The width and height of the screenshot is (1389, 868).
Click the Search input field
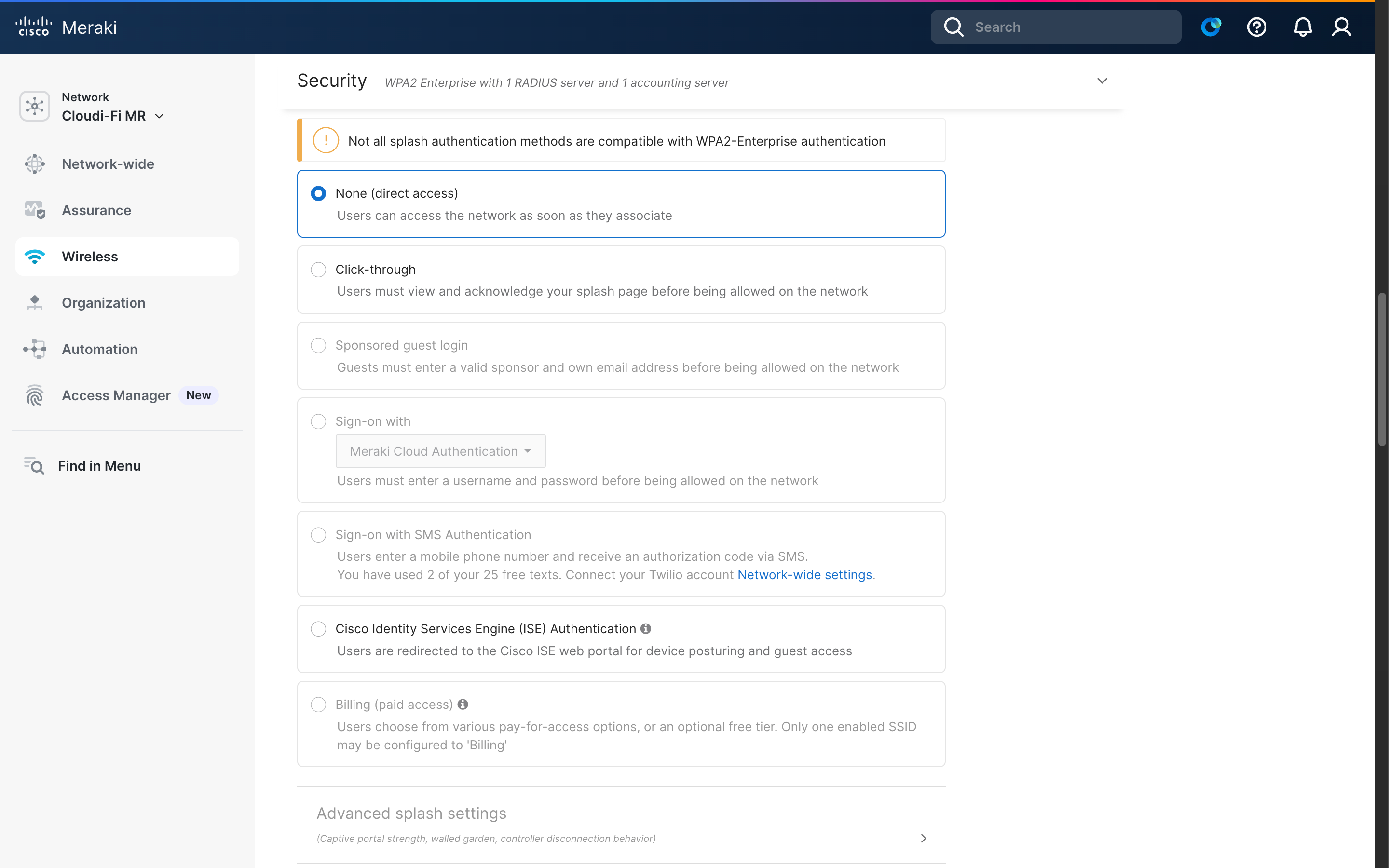[1068, 27]
